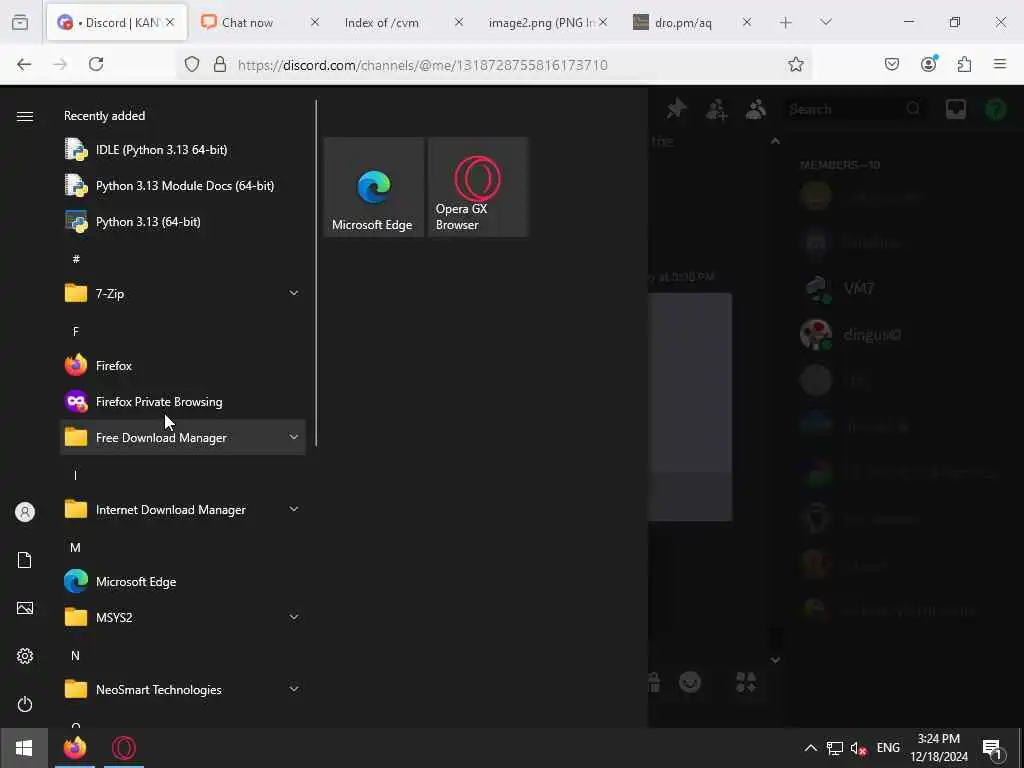1024x768 pixels.
Task: Launch Microsoft Edge from app list
Action: click(182, 581)
